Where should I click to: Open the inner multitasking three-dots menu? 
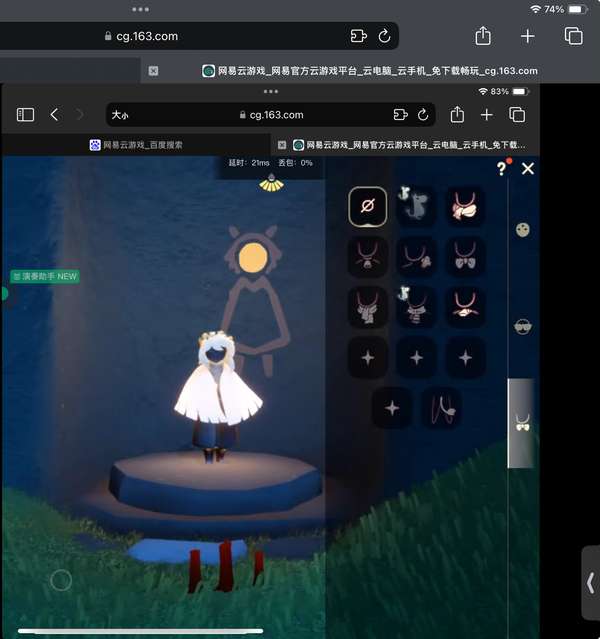pyautogui.click(x=271, y=91)
